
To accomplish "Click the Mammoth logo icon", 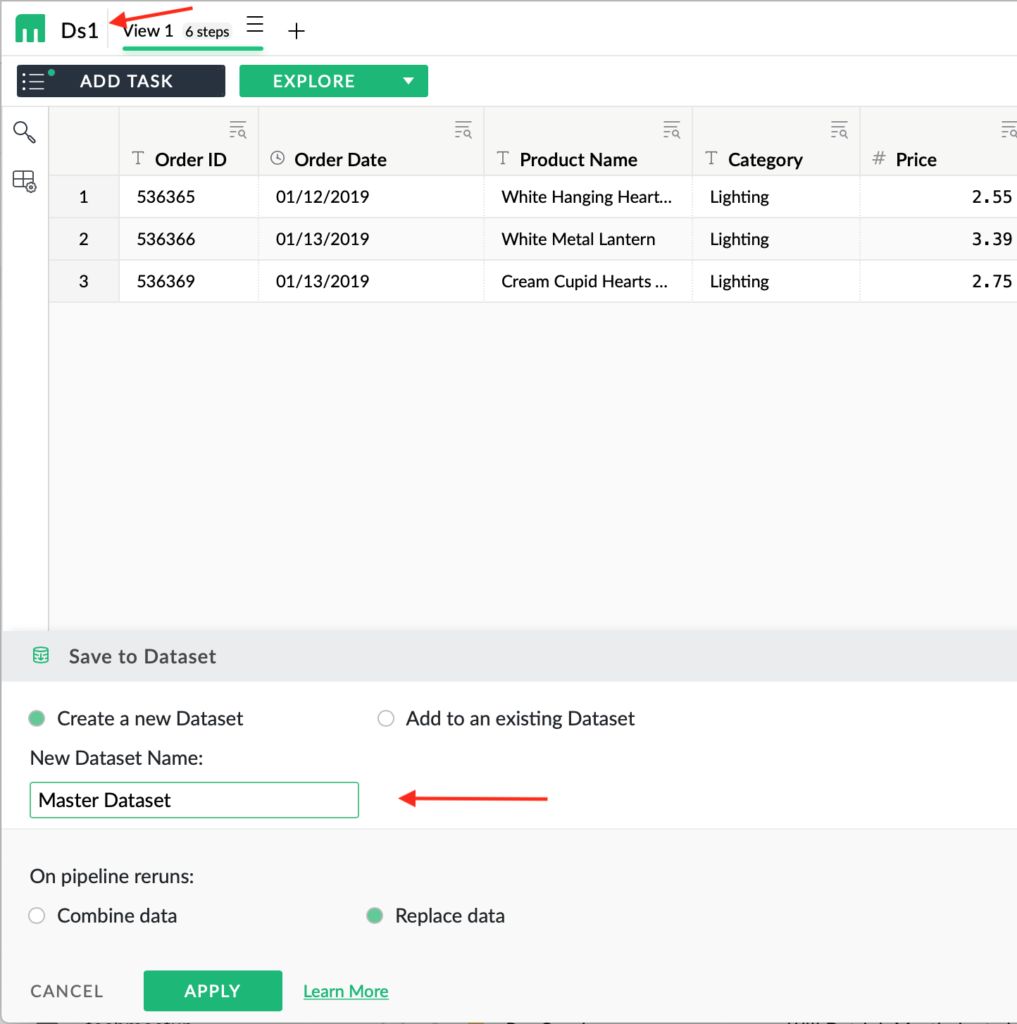I will [31, 30].
